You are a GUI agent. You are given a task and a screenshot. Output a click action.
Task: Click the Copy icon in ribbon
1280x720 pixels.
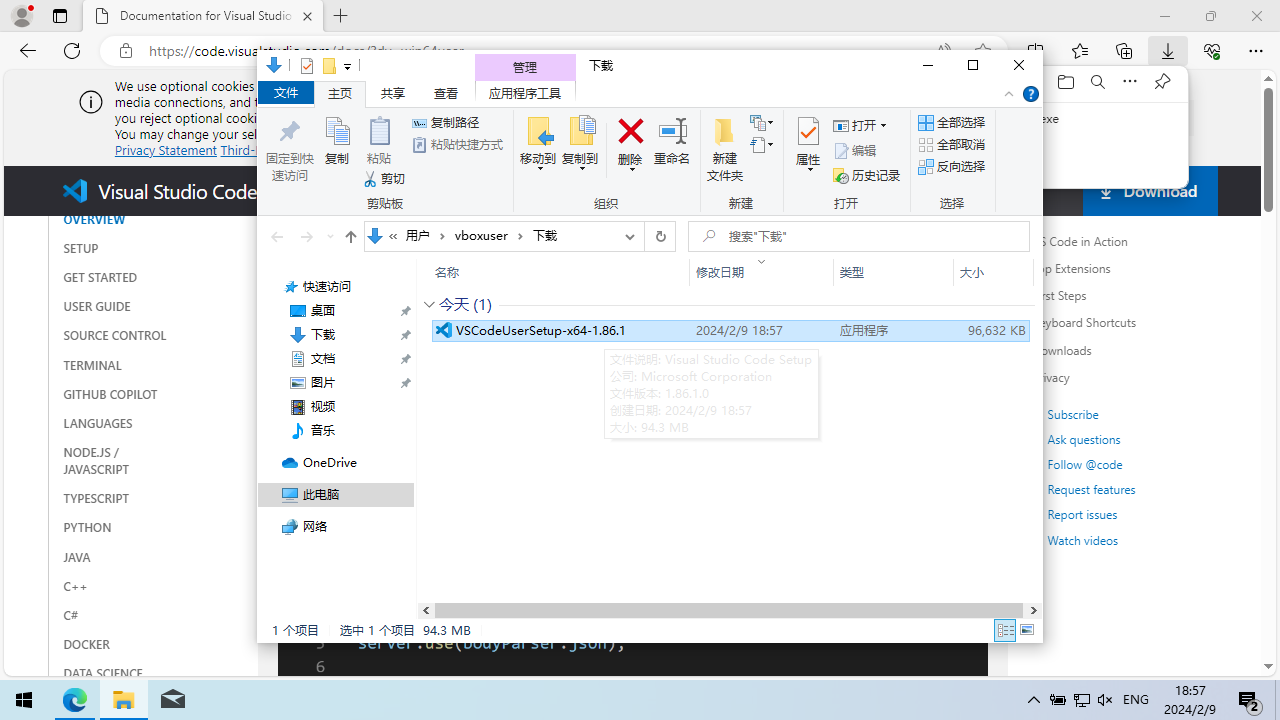[x=337, y=141]
